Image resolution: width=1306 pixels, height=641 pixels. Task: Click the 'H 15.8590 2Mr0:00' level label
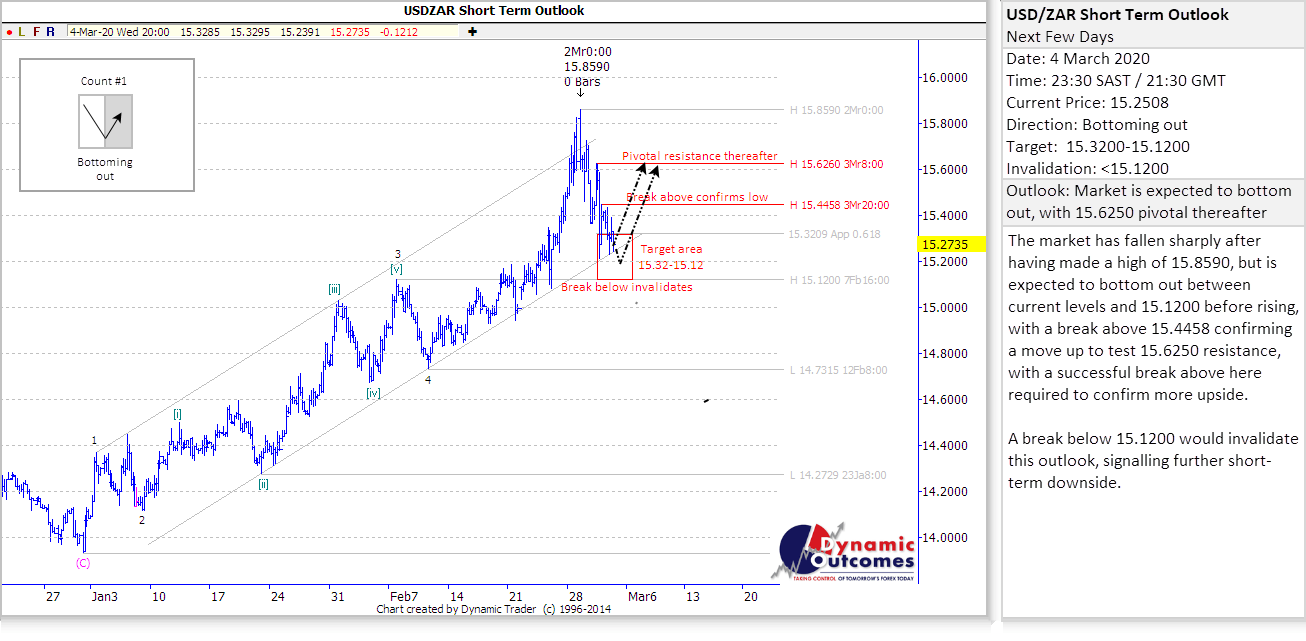[838, 110]
